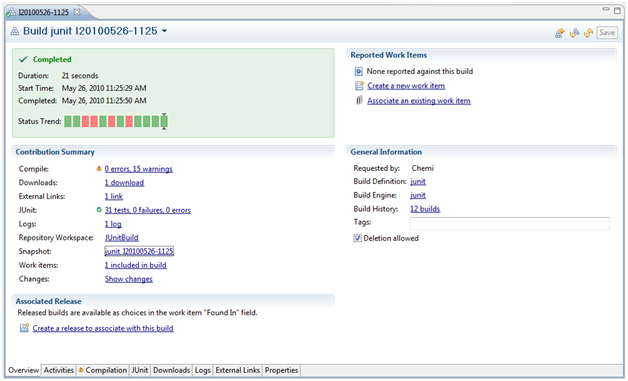
Task: Select the first green bar in Status Trend
Action: pyautogui.click(x=68, y=121)
